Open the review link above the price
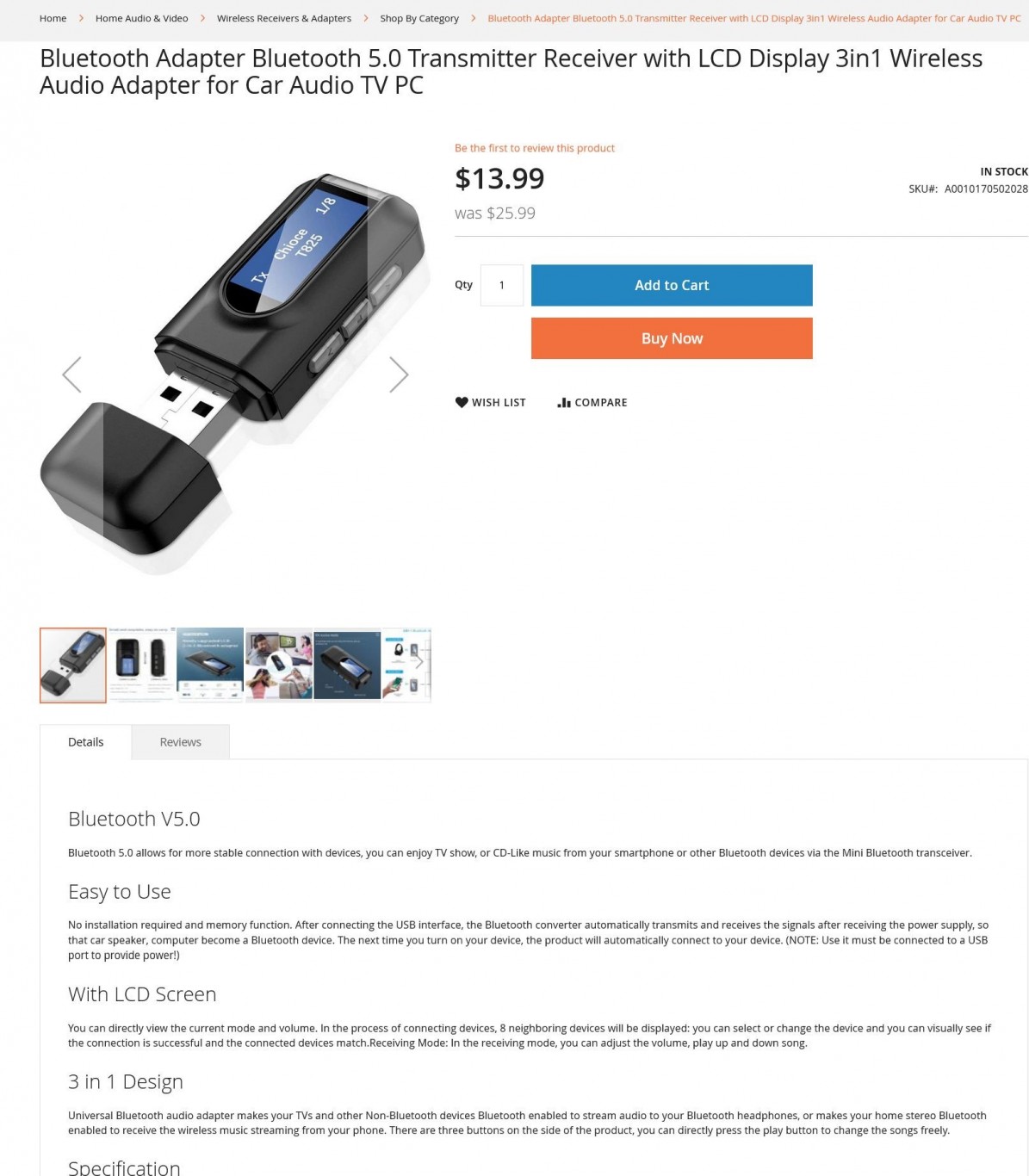The height and width of the screenshot is (1176, 1029). [x=535, y=148]
